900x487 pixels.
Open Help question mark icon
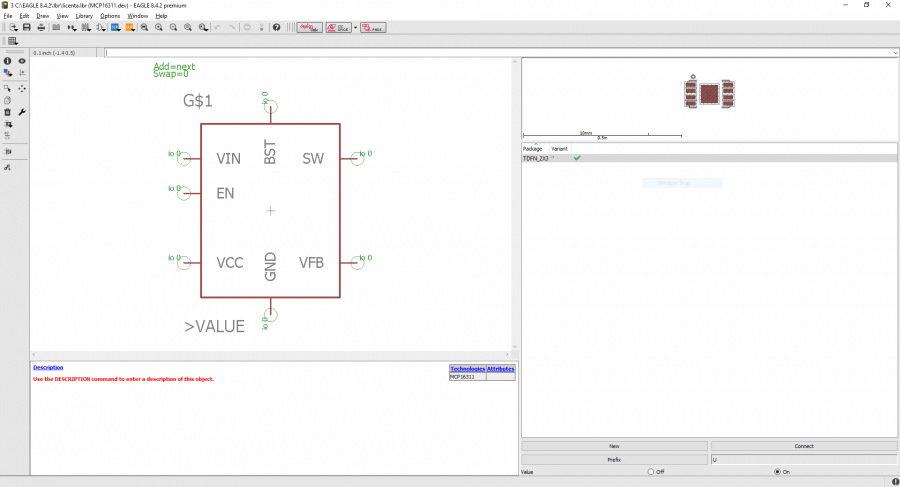pos(277,27)
